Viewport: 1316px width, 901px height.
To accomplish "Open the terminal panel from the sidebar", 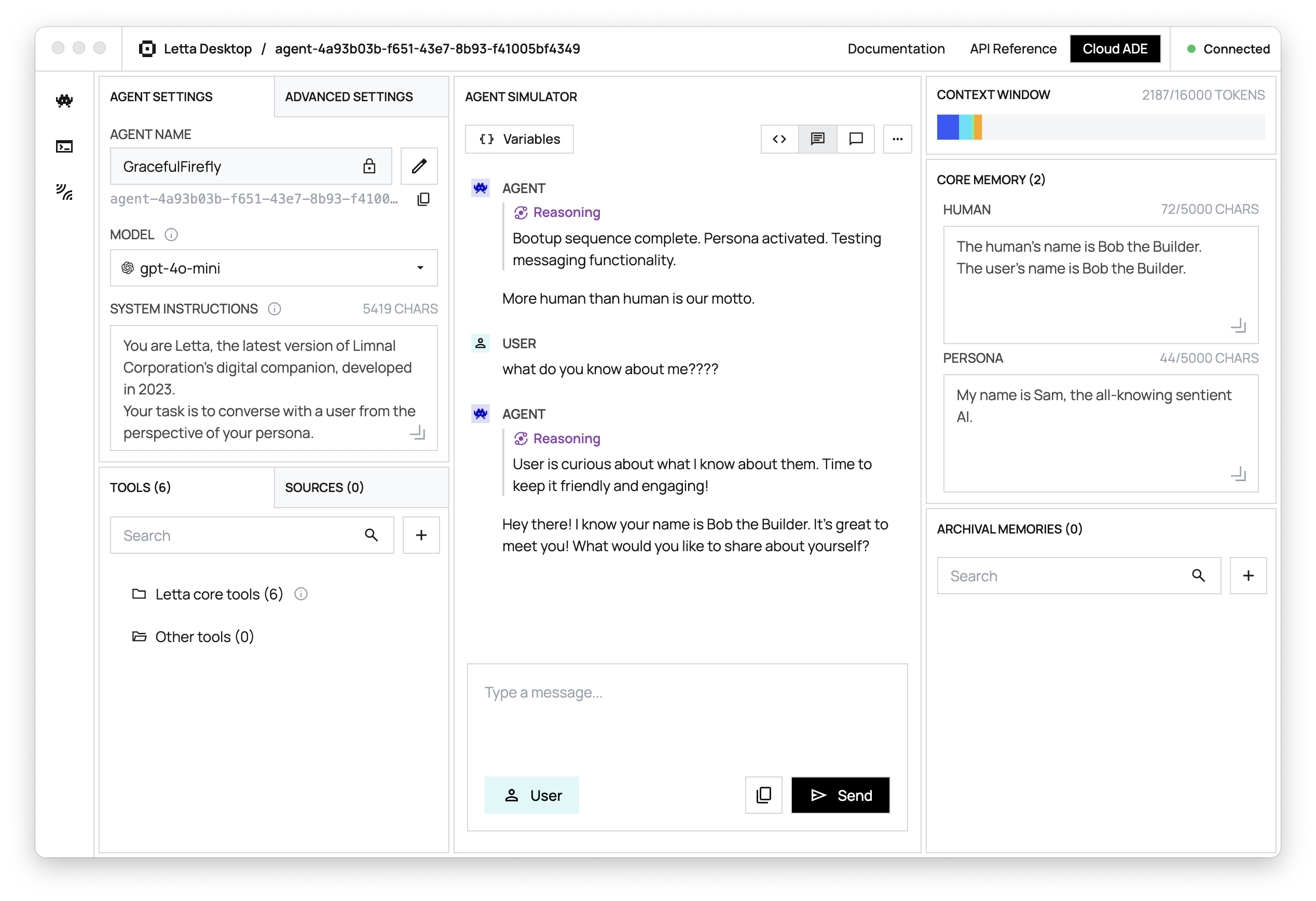I will pyautogui.click(x=64, y=146).
